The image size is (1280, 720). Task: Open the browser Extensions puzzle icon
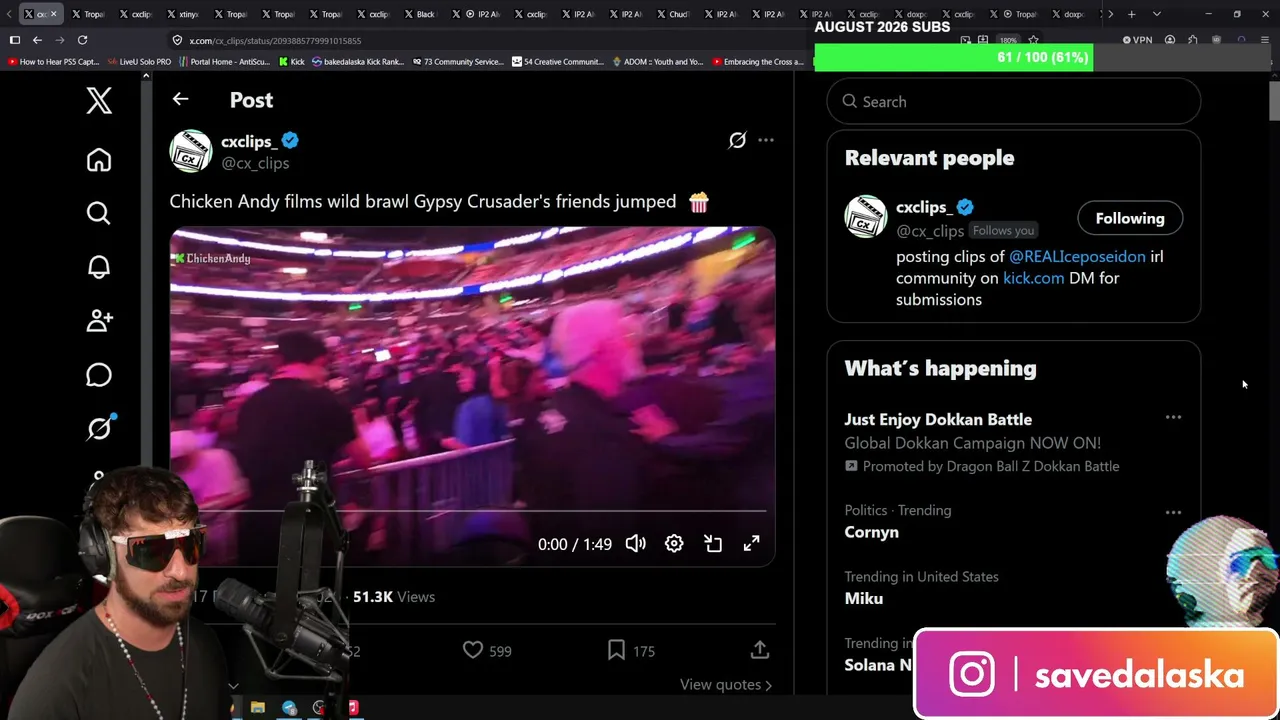pyautogui.click(x=1193, y=40)
